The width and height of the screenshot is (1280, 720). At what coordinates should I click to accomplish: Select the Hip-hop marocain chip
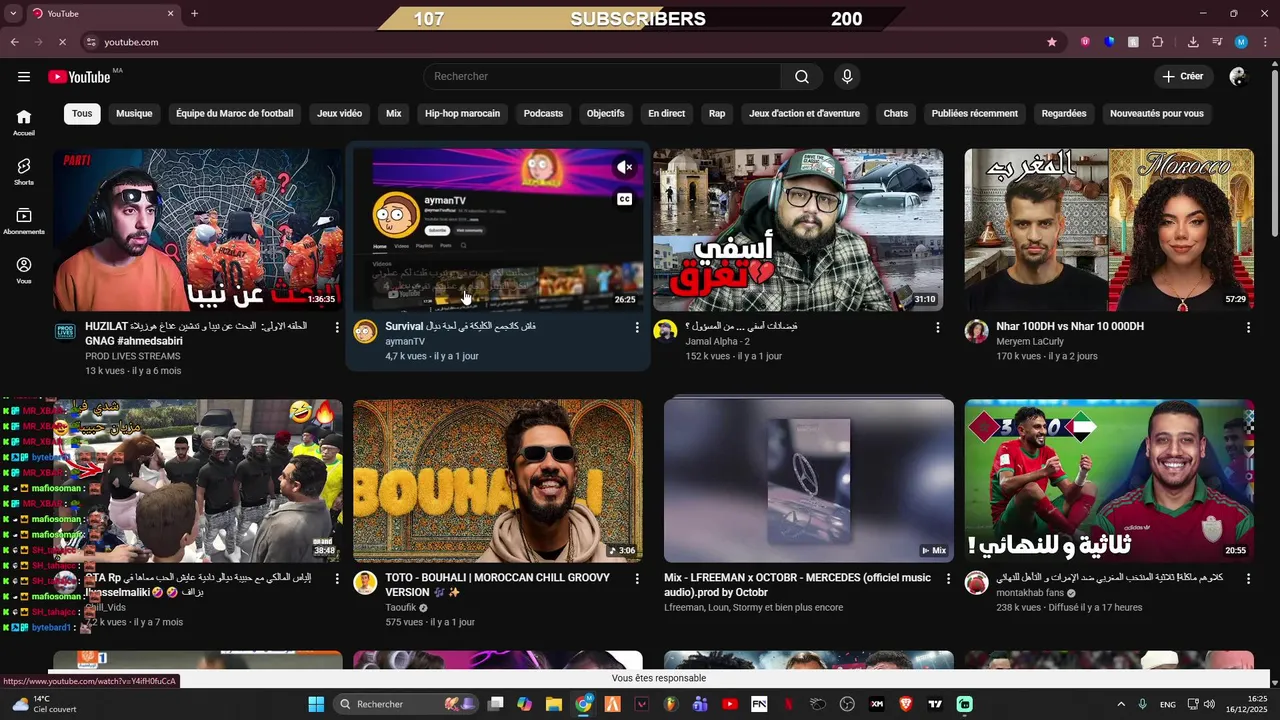[462, 113]
